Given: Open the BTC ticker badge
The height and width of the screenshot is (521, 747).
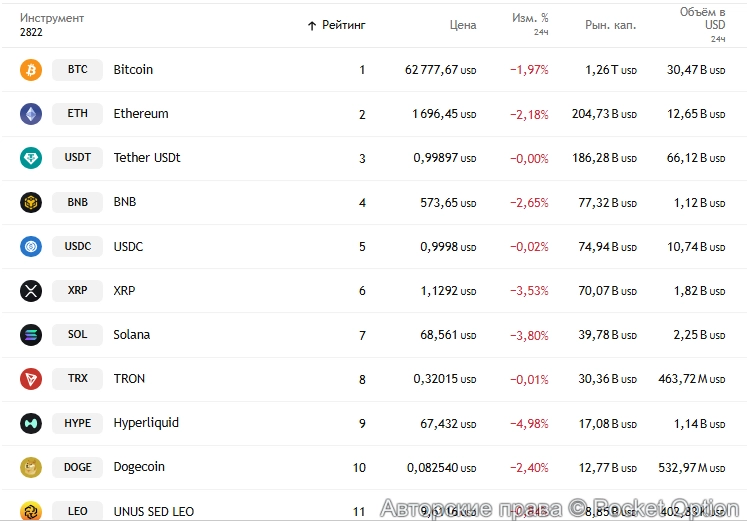Looking at the screenshot, I should point(77,70).
